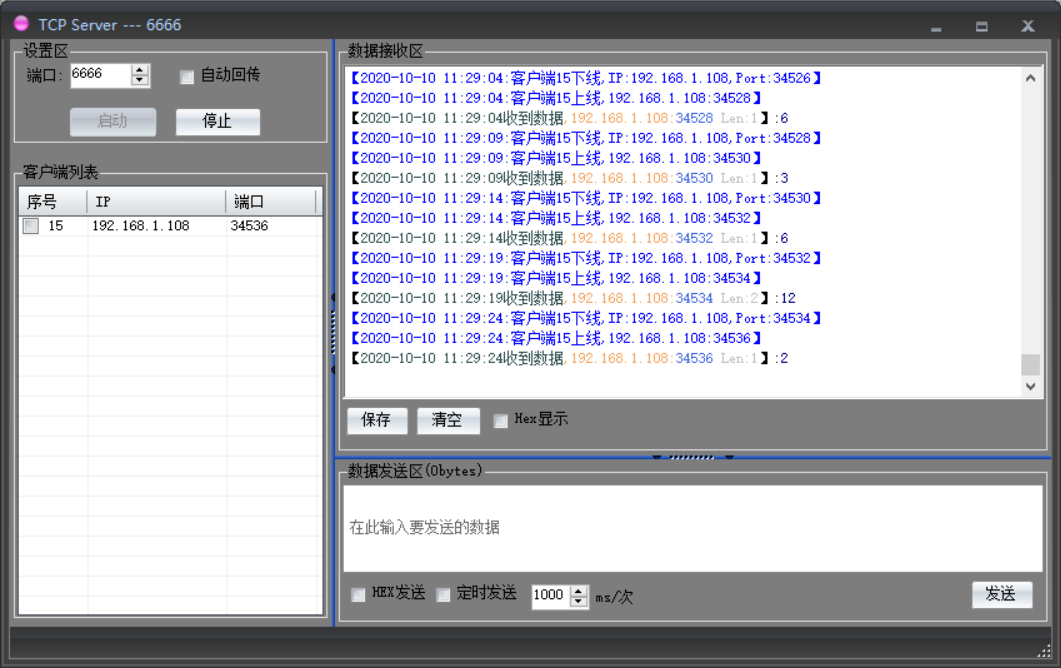Increase send interval with up arrow
The width and height of the screenshot is (1061, 668).
579,591
